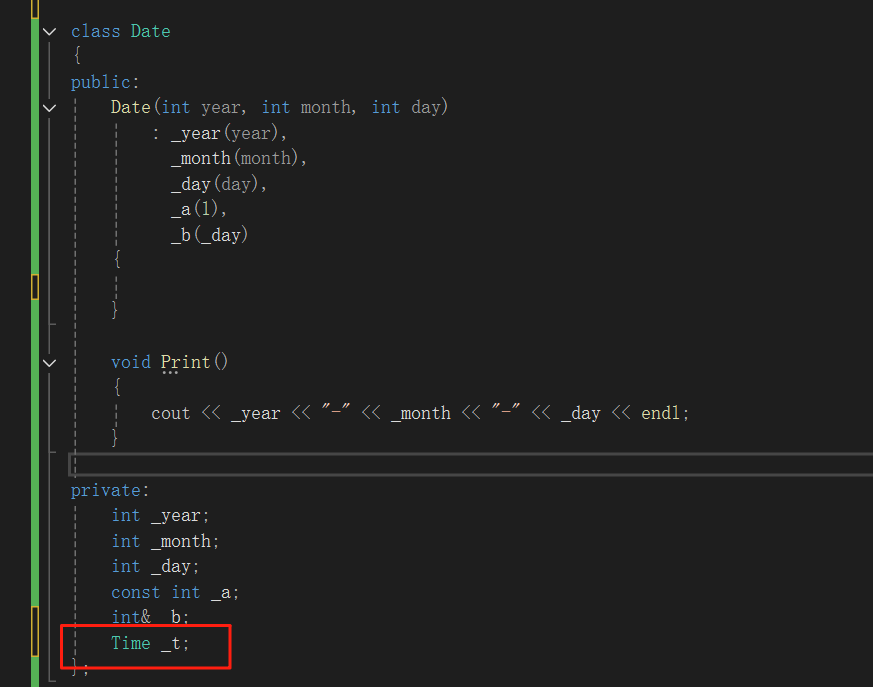Click the 'Time _t;' member declaration
Image resolution: width=873 pixels, height=687 pixels.
[x=150, y=644]
